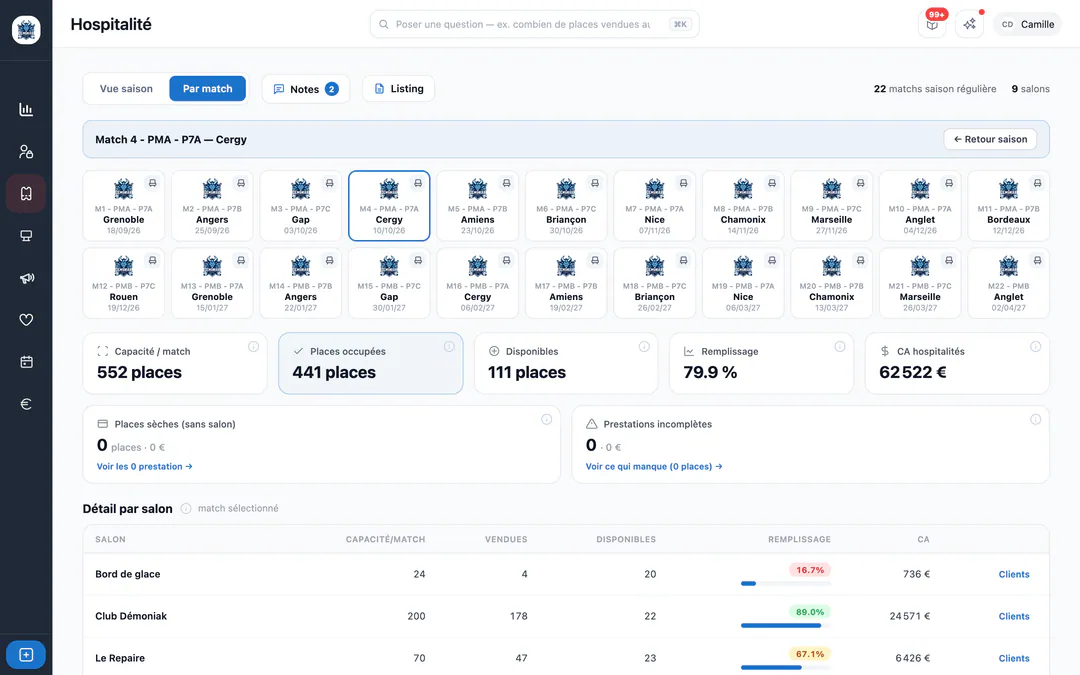Click the club logo in sidebar
The width and height of the screenshot is (1080, 675).
pyautogui.click(x=26, y=30)
